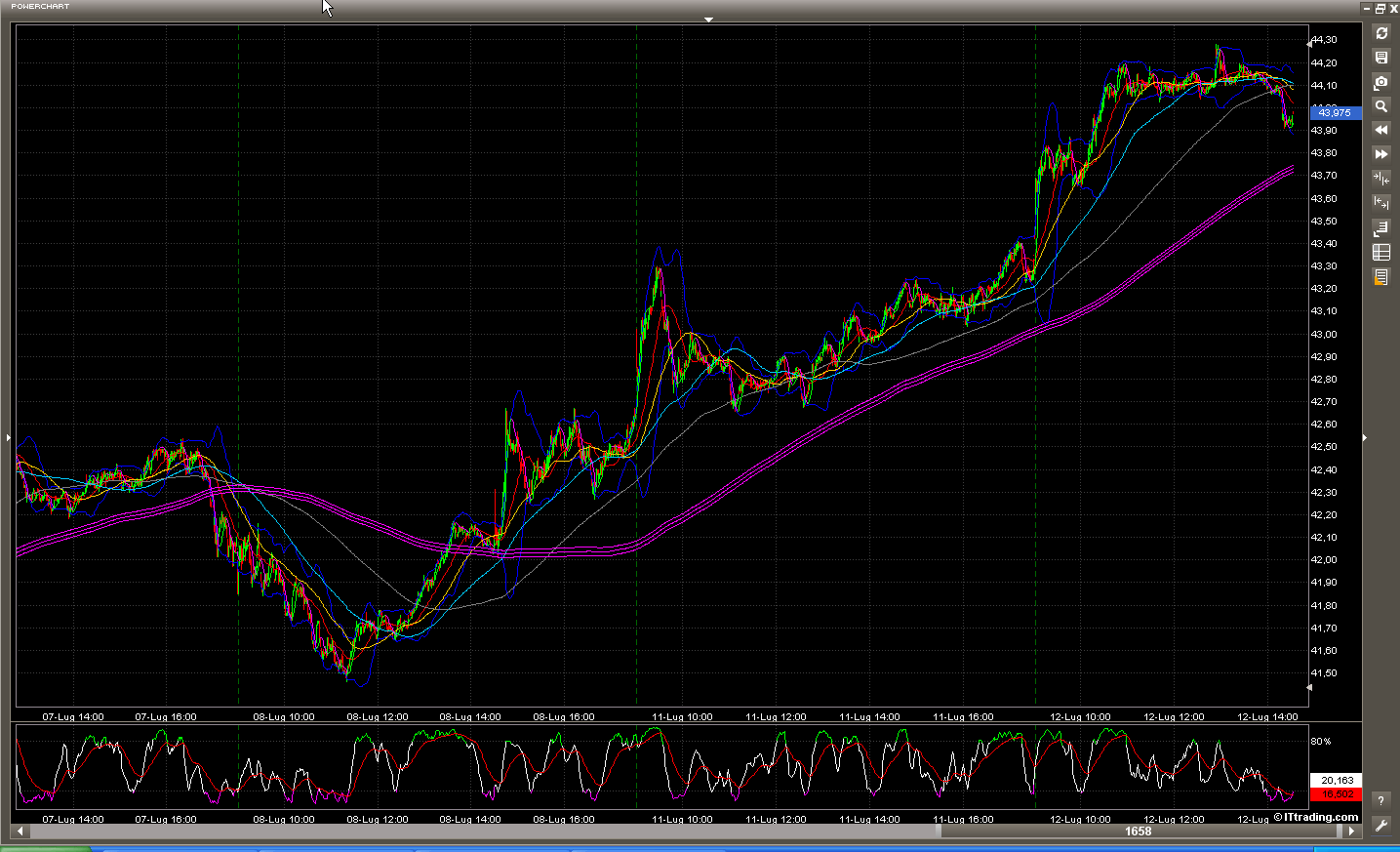1400x852 pixels.
Task: Select the current price label 43,975
Action: (1335, 113)
